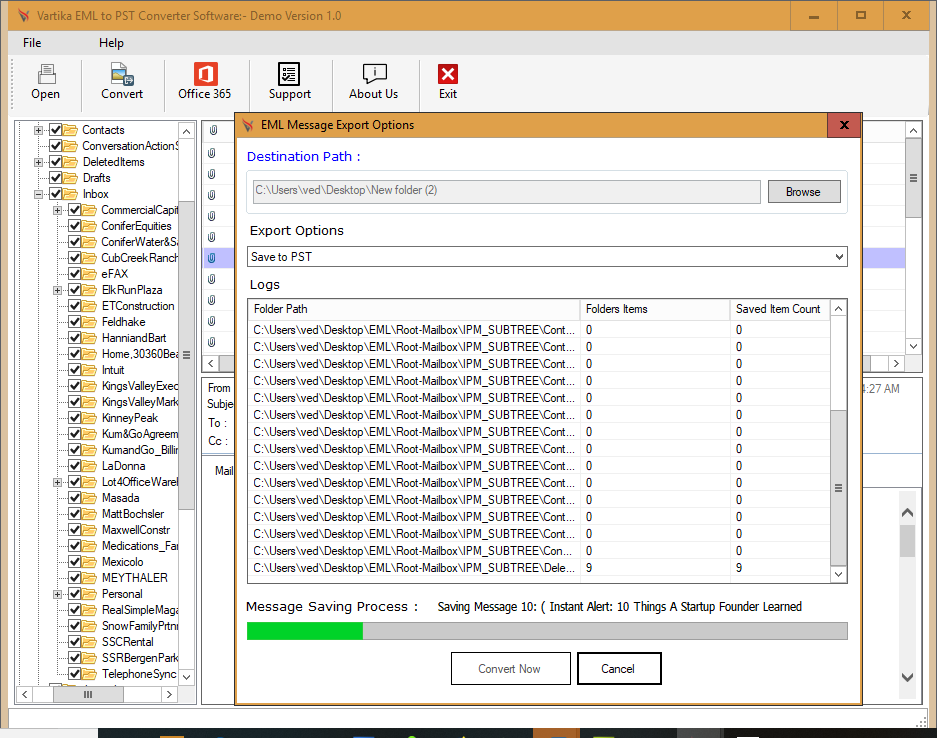
Task: Click the HanniandBart folder icon
Action: (90, 338)
